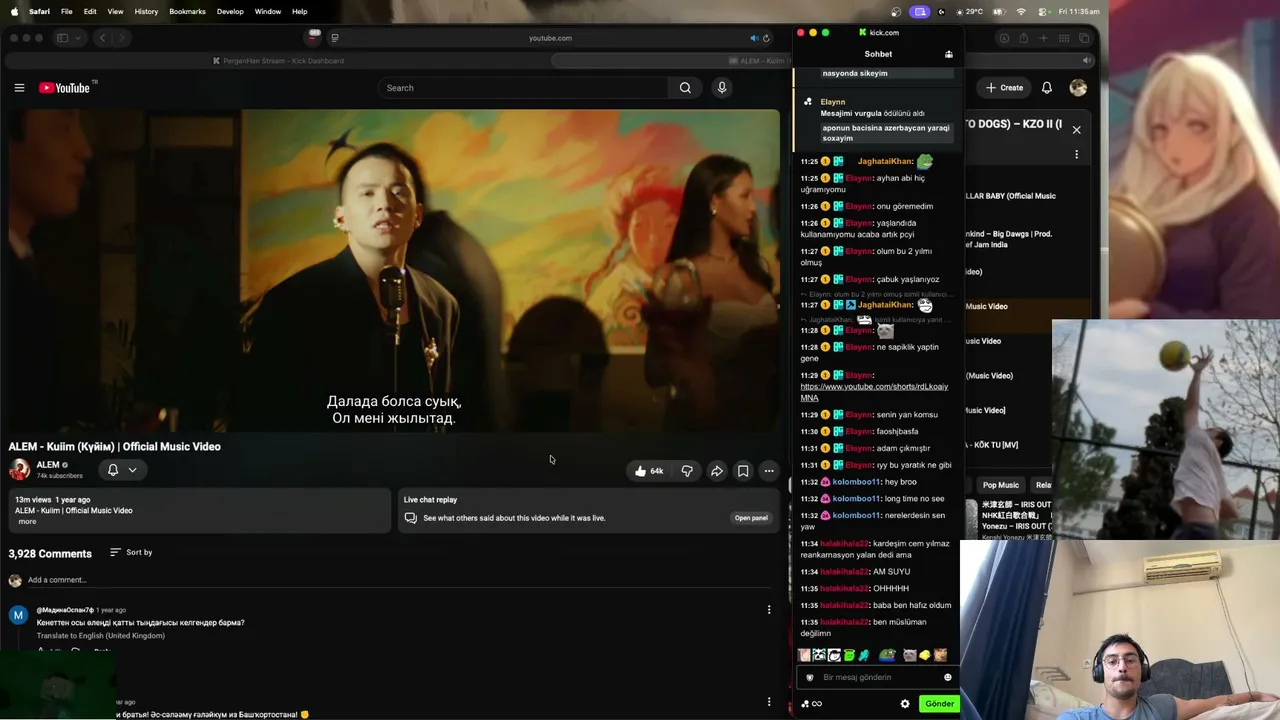Open kolomboo11's profile from 'hey broo' message
This screenshot has width=1280, height=720.
click(858, 482)
